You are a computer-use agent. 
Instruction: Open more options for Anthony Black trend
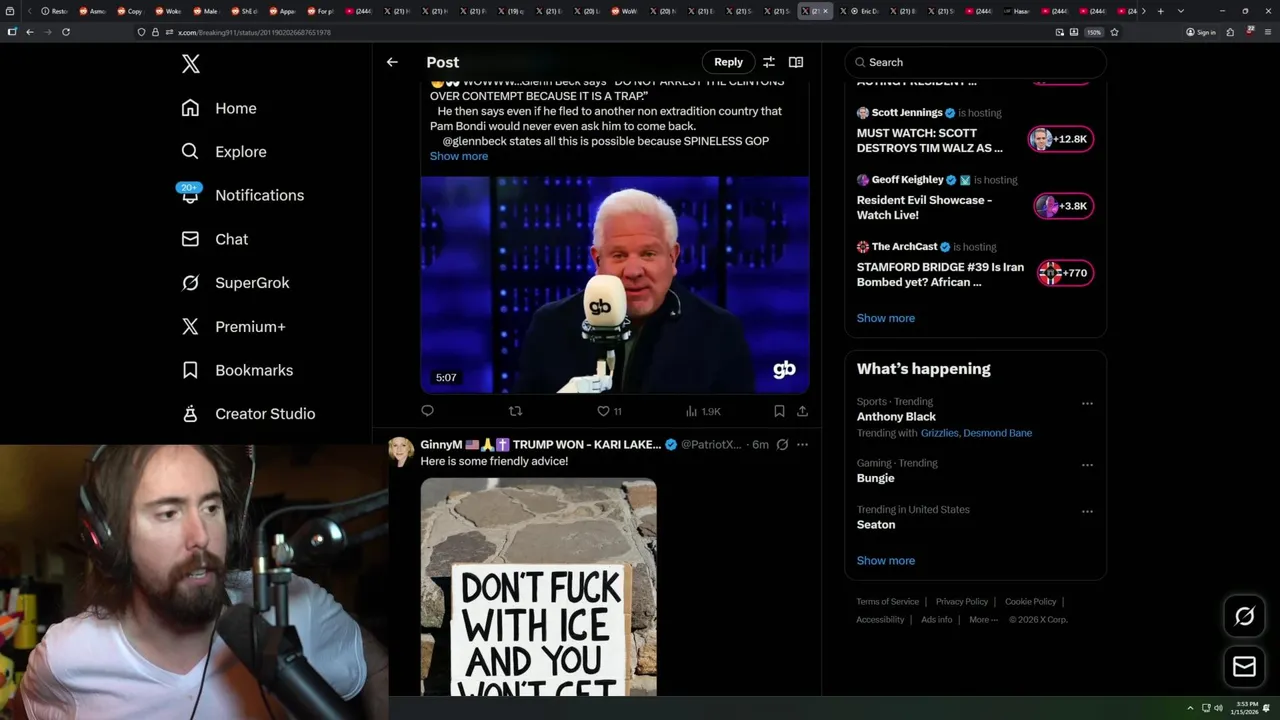coord(1087,404)
